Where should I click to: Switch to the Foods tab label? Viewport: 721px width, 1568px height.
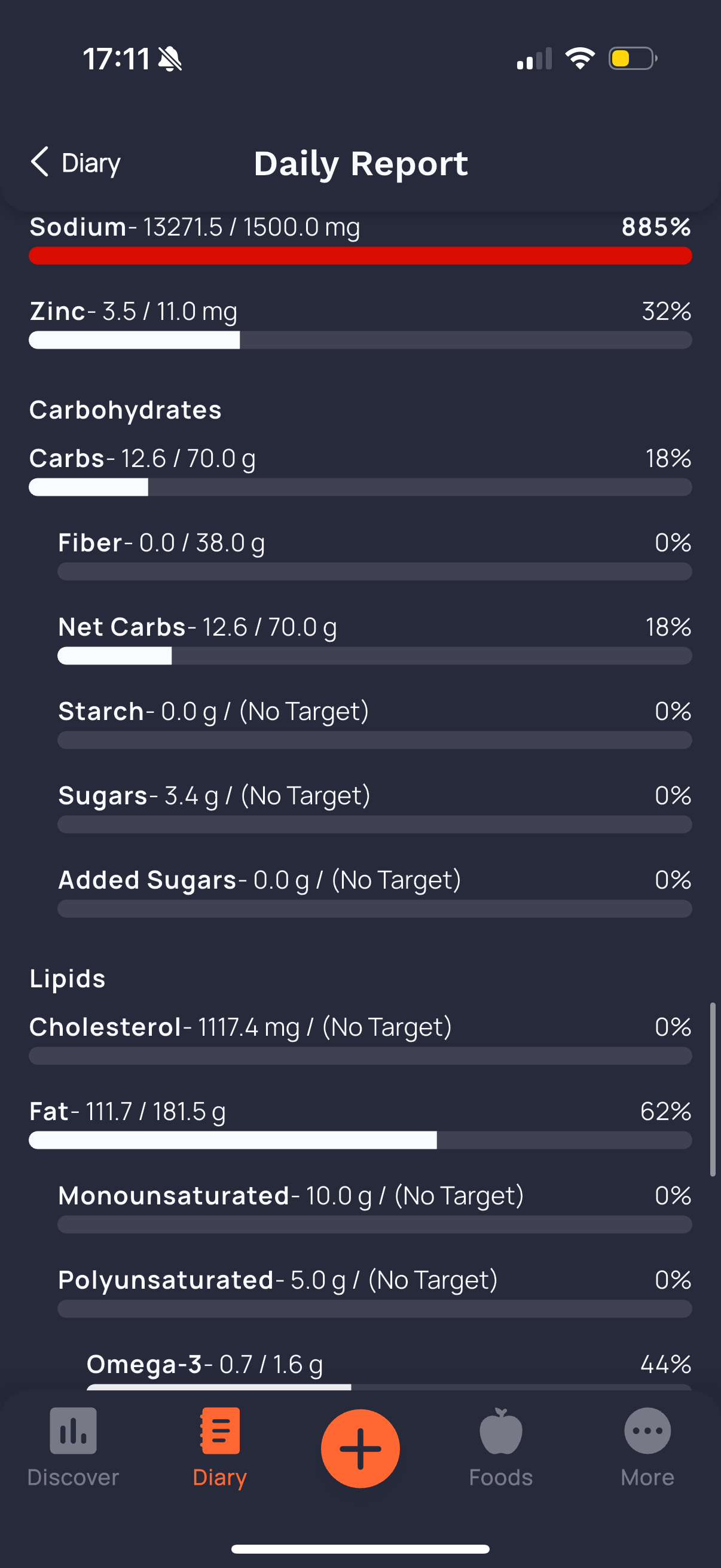coord(501,1477)
